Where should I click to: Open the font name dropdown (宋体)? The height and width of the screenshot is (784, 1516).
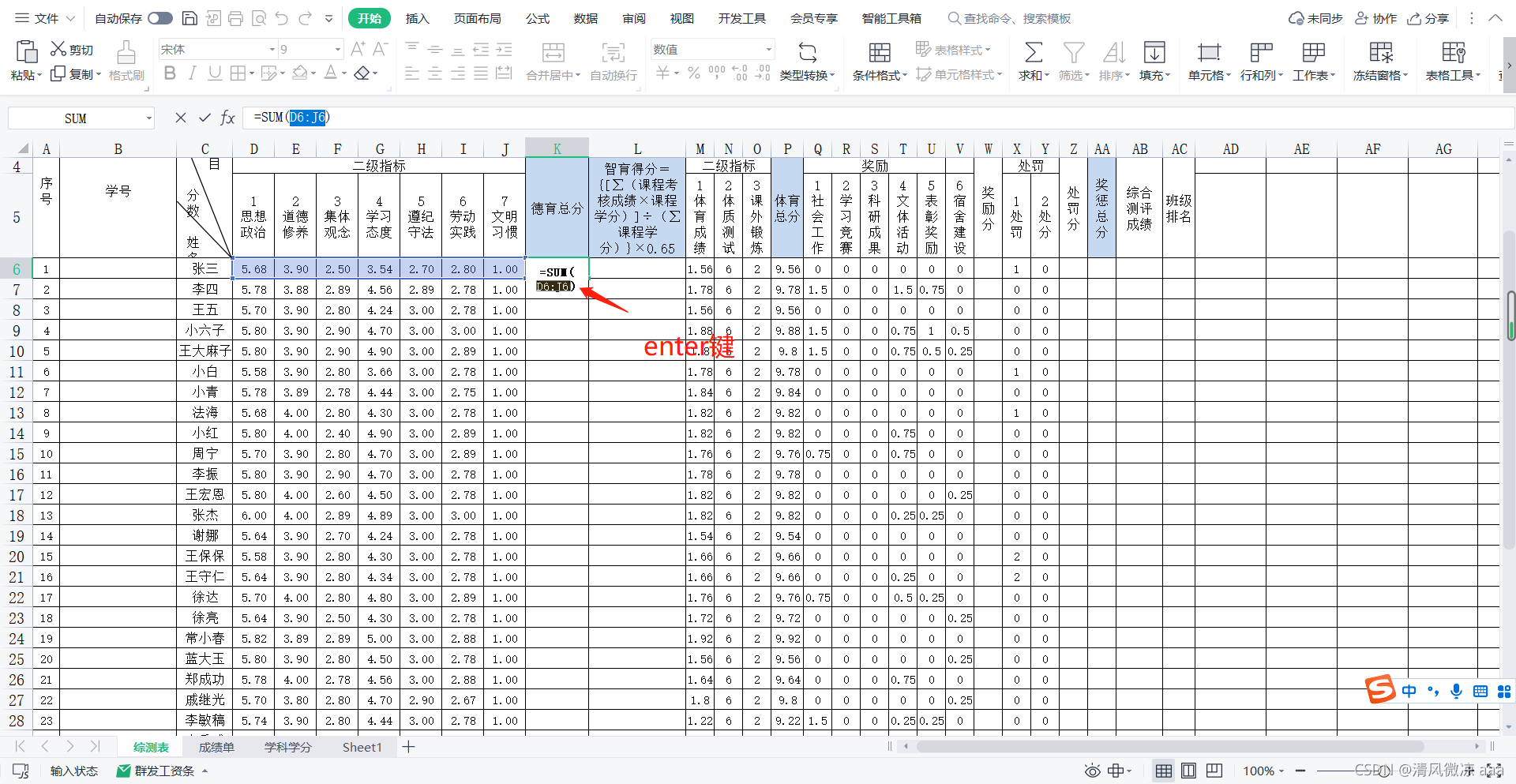[272, 49]
